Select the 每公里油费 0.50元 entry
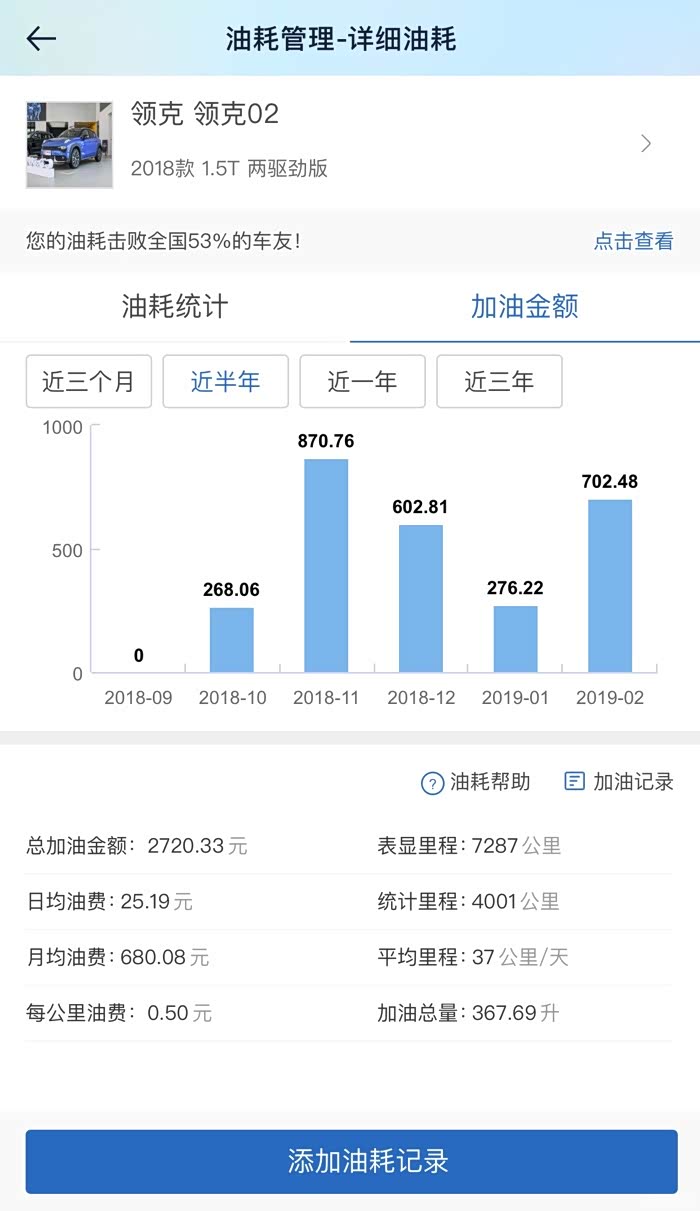700x1211 pixels. [119, 1014]
